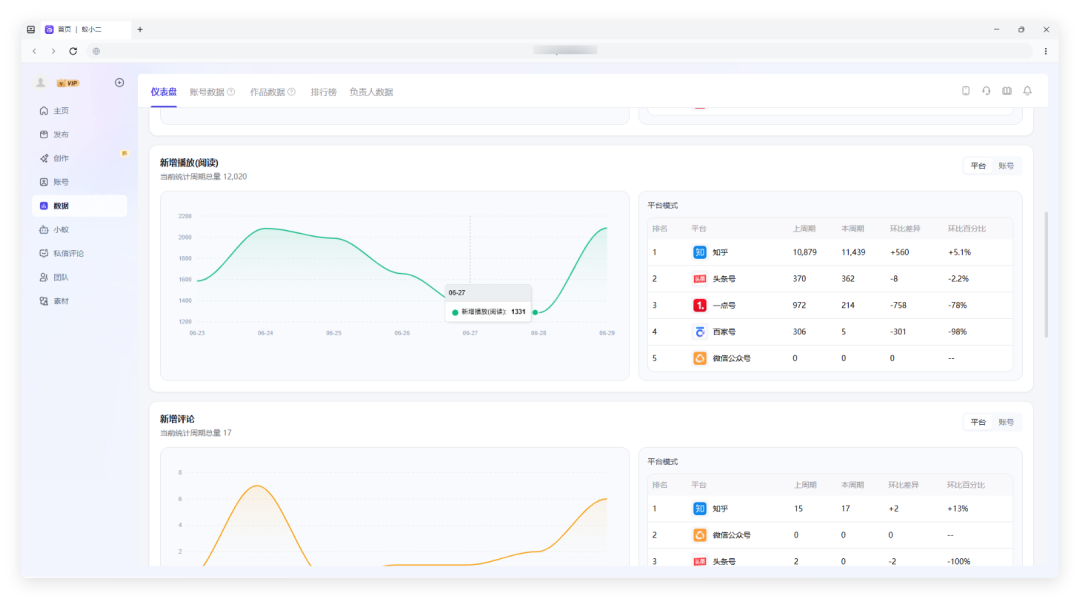
Task: Switch to the 作品数据 tab
Action: (267, 92)
